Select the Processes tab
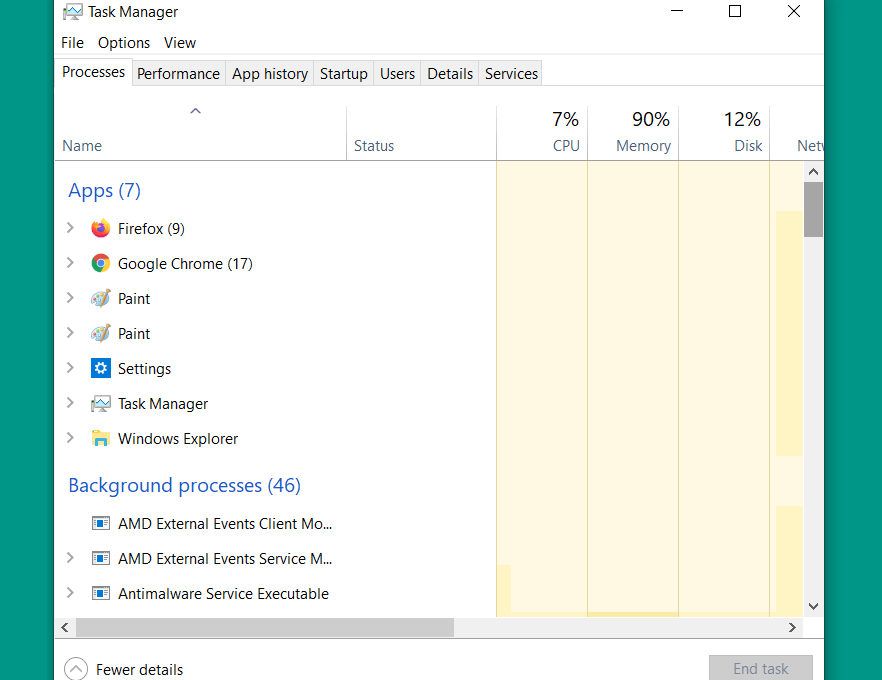The width and height of the screenshot is (882, 680). click(x=93, y=72)
